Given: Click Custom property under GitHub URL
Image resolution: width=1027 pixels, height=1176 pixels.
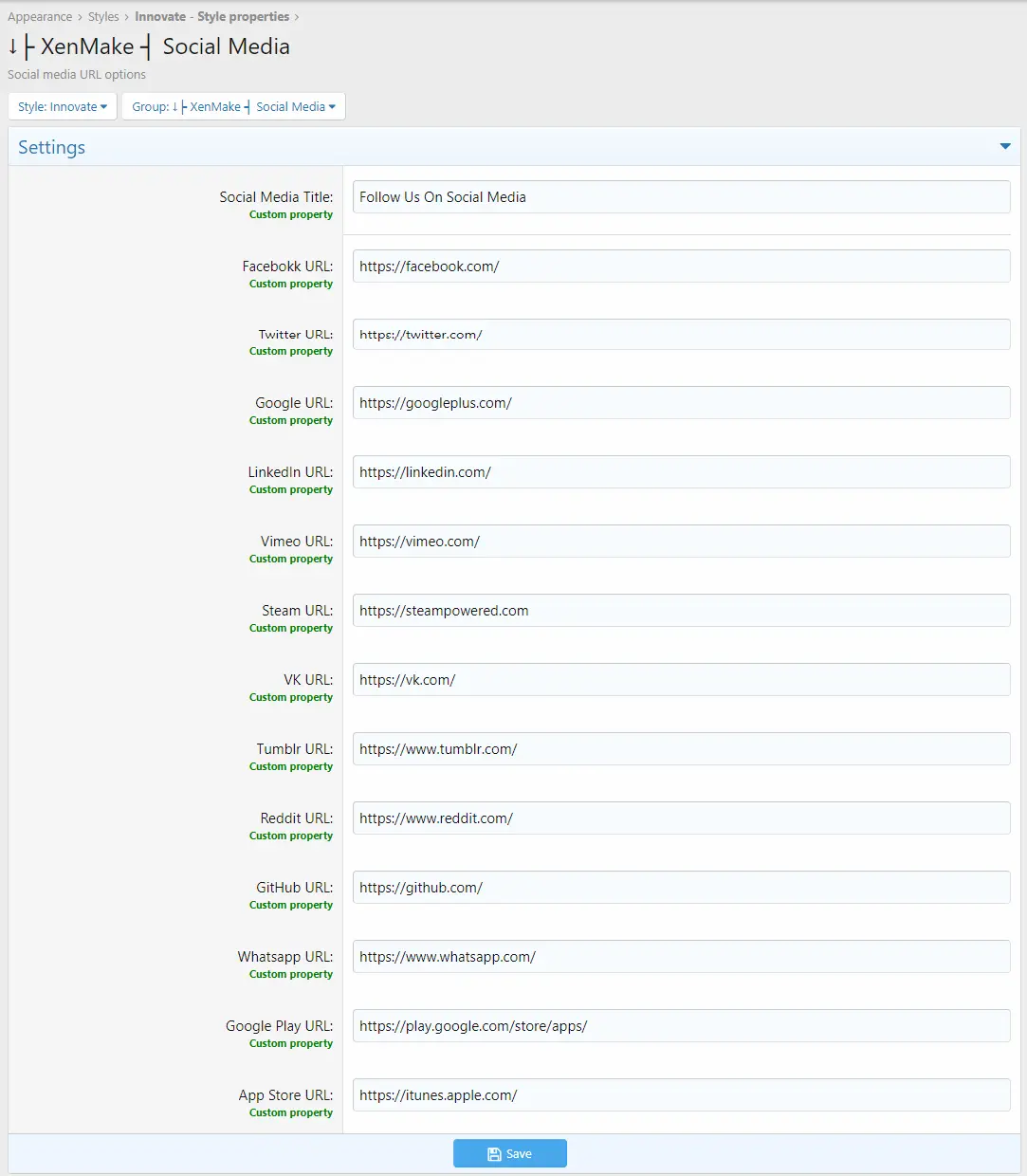Looking at the screenshot, I should click(x=291, y=906).
